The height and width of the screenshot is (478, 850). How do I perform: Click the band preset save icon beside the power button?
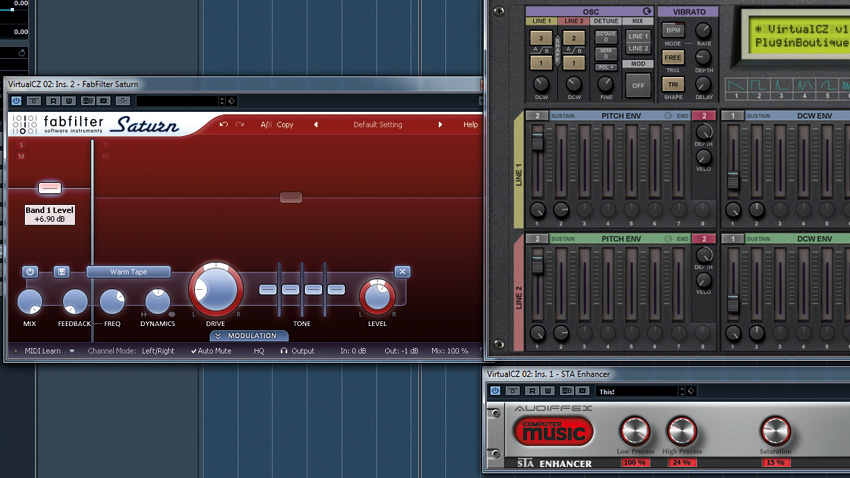(61, 272)
